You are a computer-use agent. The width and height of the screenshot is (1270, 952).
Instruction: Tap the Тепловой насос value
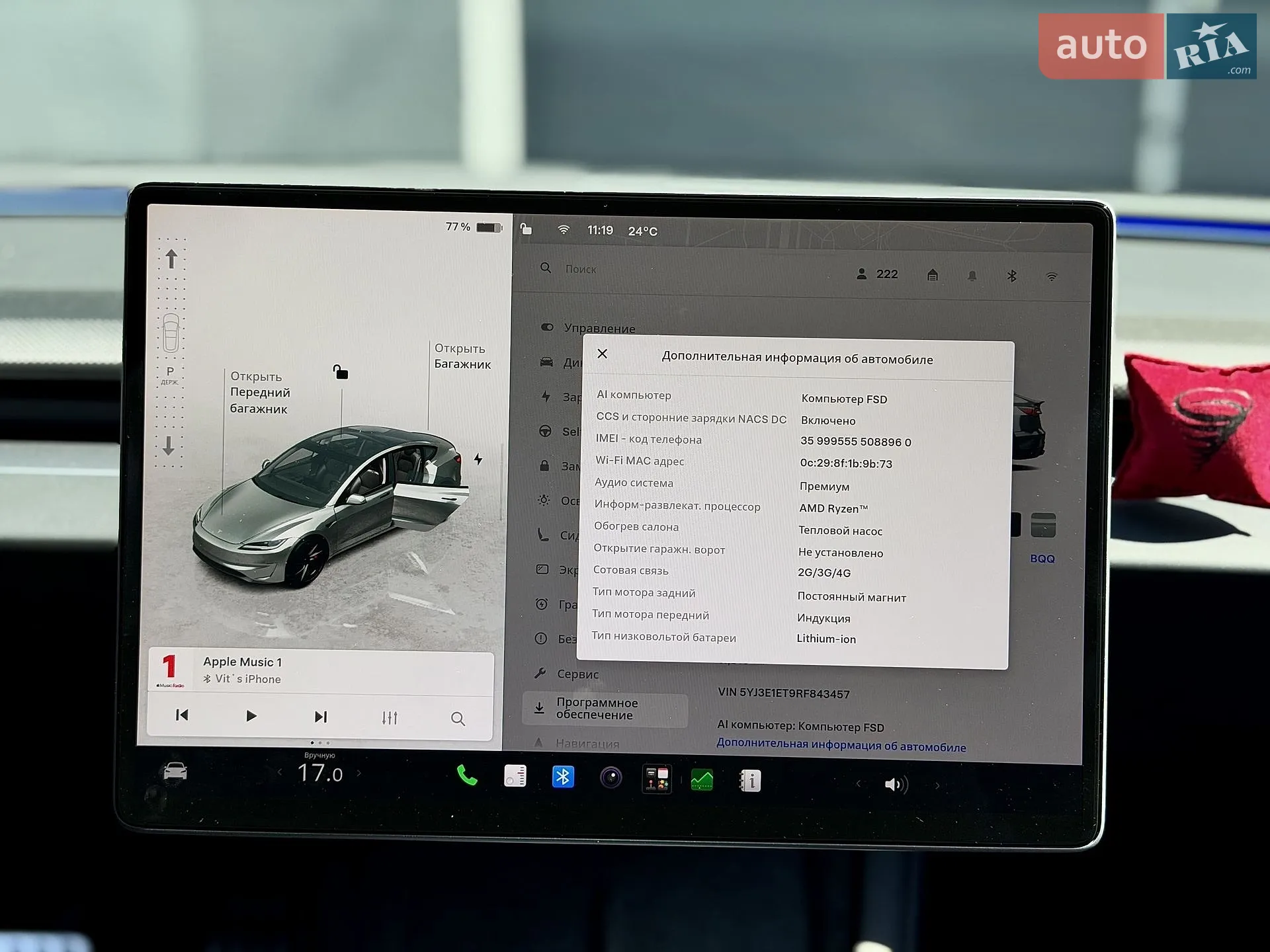pyautogui.click(x=841, y=530)
